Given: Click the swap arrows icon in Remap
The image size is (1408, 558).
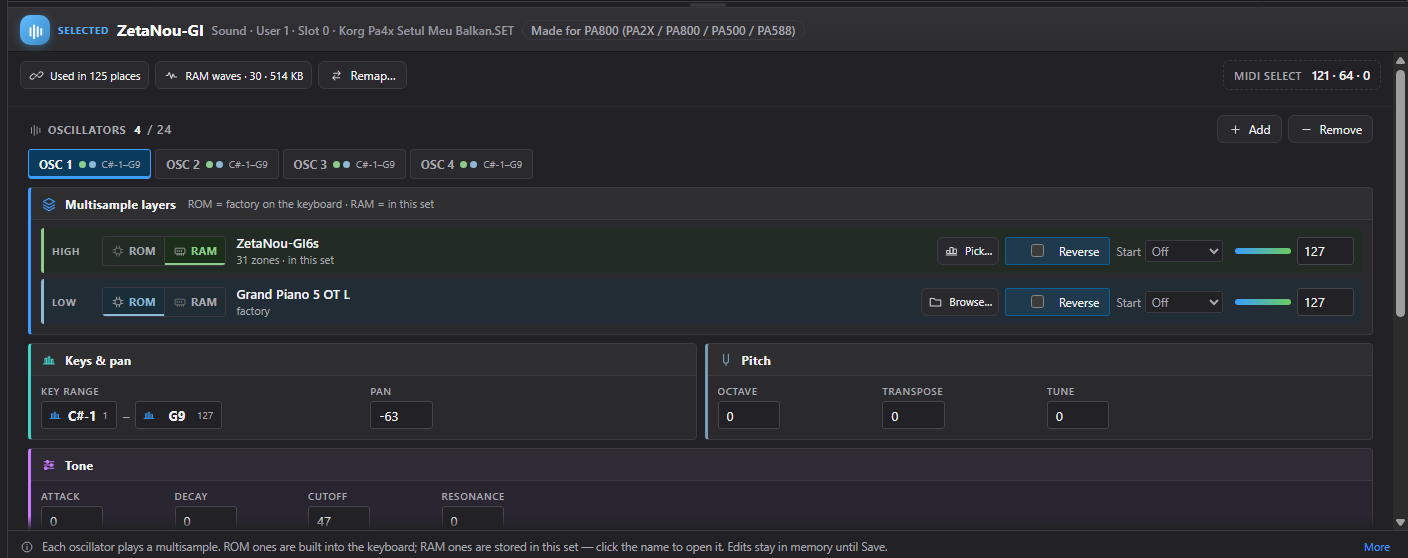Looking at the screenshot, I should point(336,76).
